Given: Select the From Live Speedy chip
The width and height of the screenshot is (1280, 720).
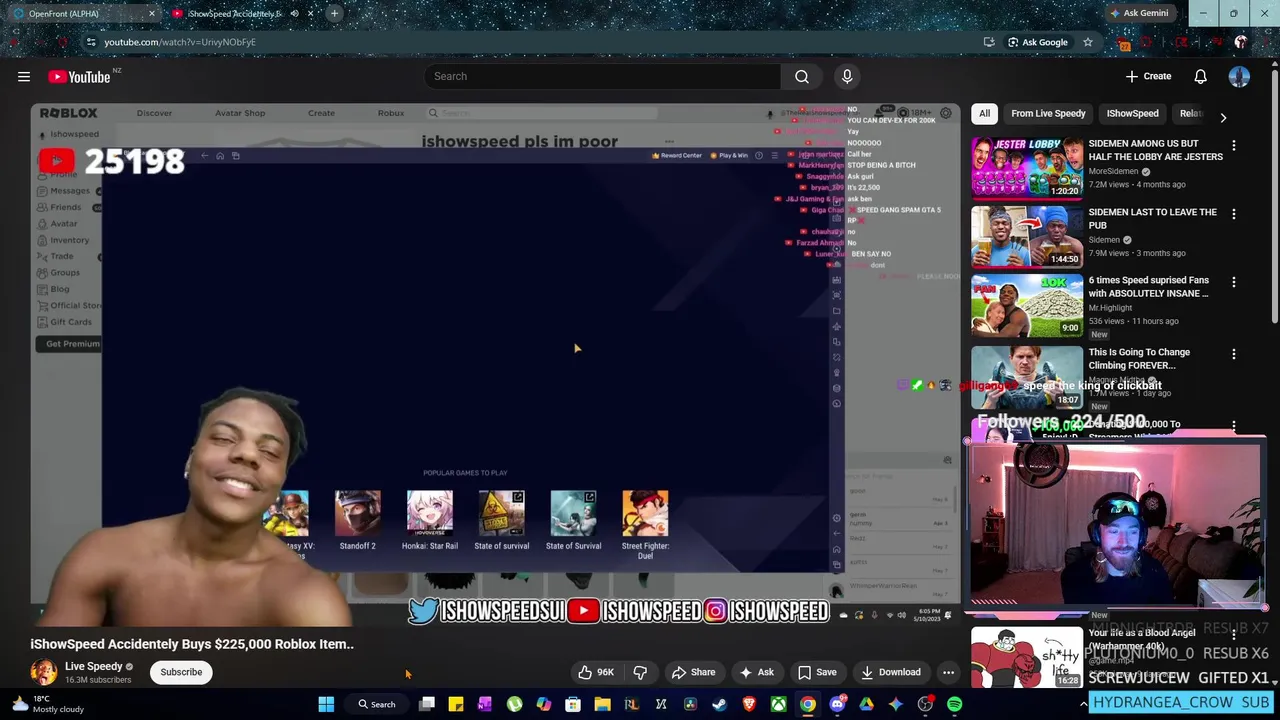Looking at the screenshot, I should click(x=1048, y=114).
